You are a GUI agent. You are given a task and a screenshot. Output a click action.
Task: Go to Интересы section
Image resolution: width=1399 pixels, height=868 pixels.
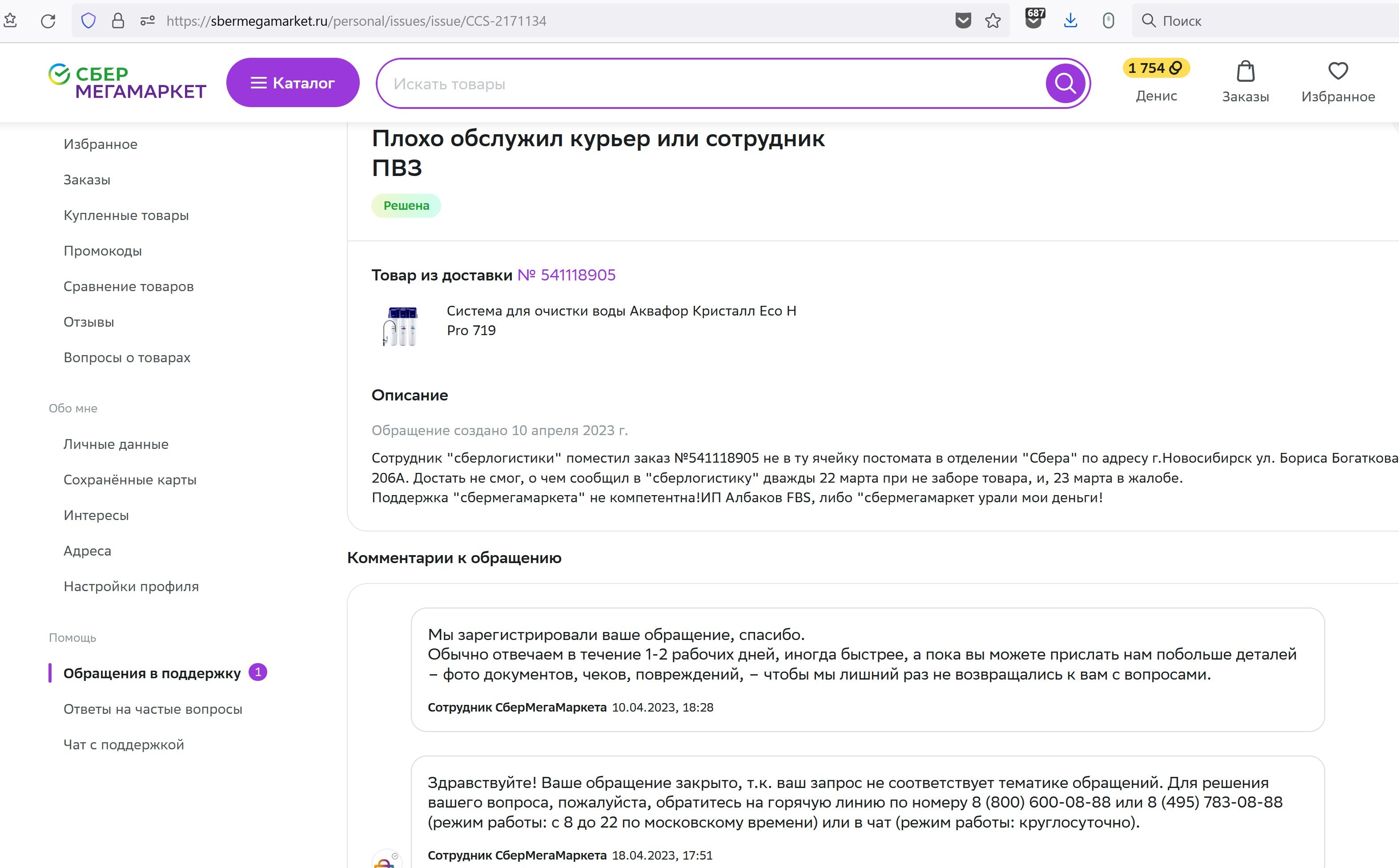[x=96, y=516]
